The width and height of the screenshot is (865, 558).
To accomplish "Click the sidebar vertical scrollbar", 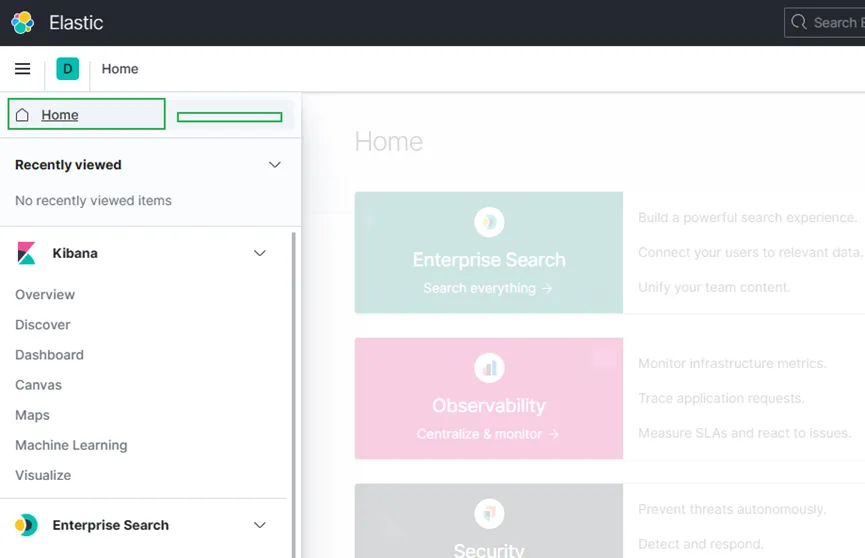I will 293,395.
